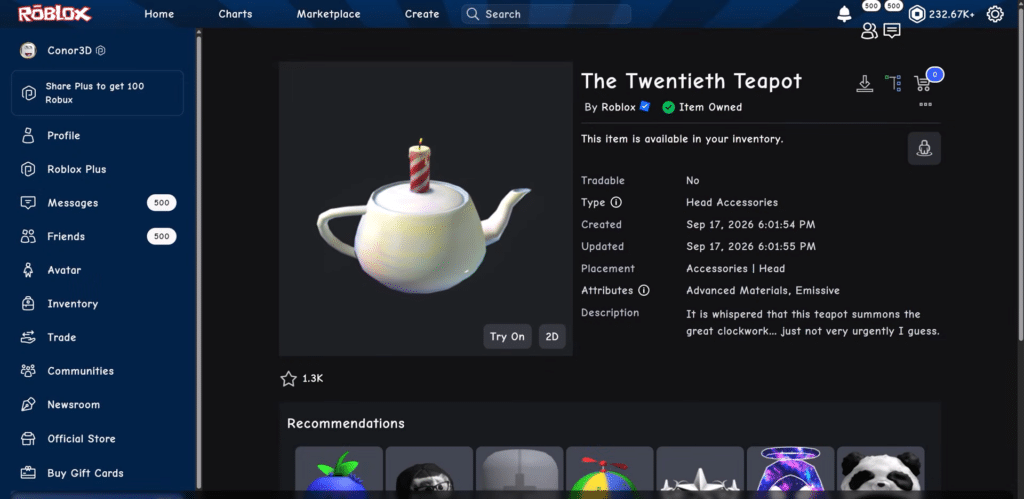Click the Roblox Plus sidebar icon
The height and width of the screenshot is (499, 1024).
coord(27,169)
